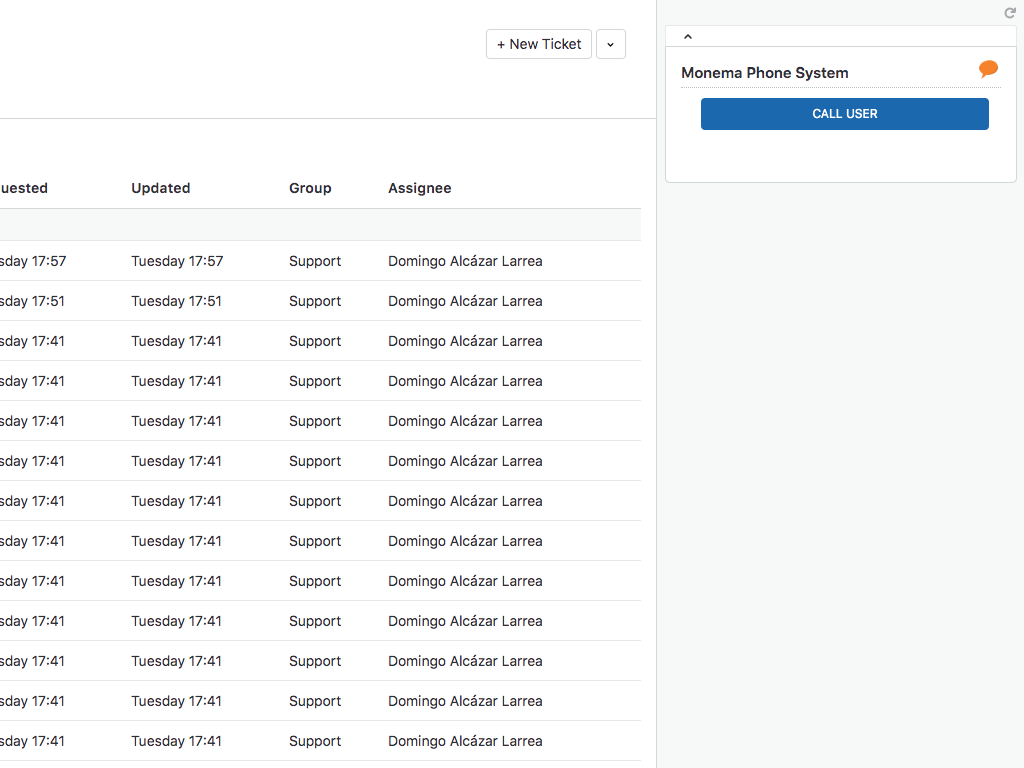Open the ticket updated Tuesday 17:57
1024x768 pixels.
coord(177,261)
